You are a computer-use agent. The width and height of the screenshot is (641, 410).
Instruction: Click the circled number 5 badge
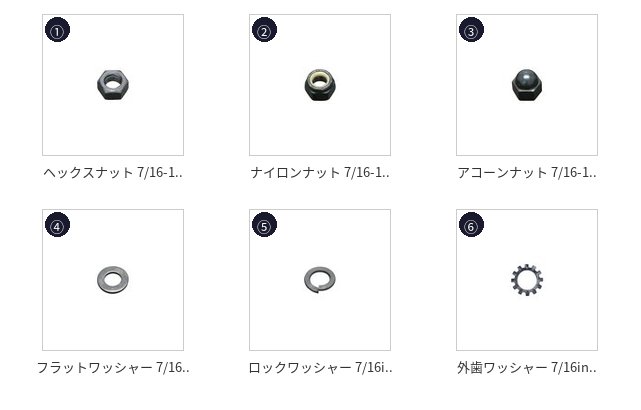click(x=264, y=225)
